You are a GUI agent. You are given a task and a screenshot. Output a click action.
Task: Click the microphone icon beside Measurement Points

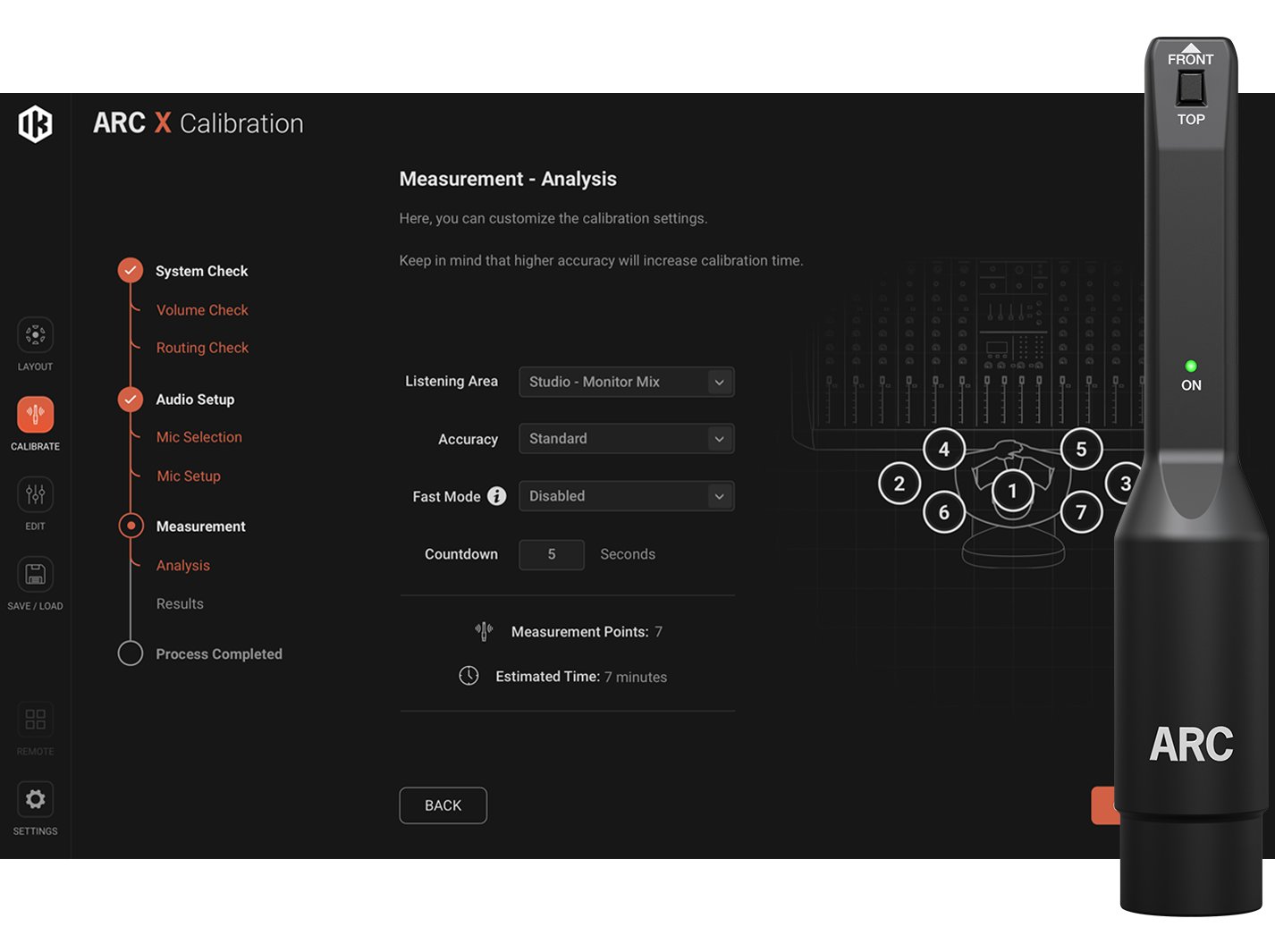[484, 631]
